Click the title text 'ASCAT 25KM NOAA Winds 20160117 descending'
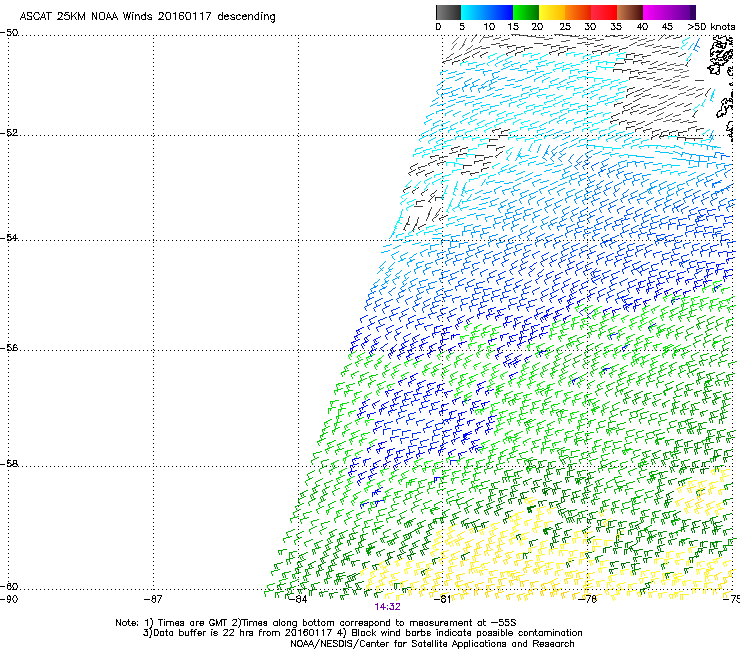The image size is (740, 650). [x=148, y=16]
